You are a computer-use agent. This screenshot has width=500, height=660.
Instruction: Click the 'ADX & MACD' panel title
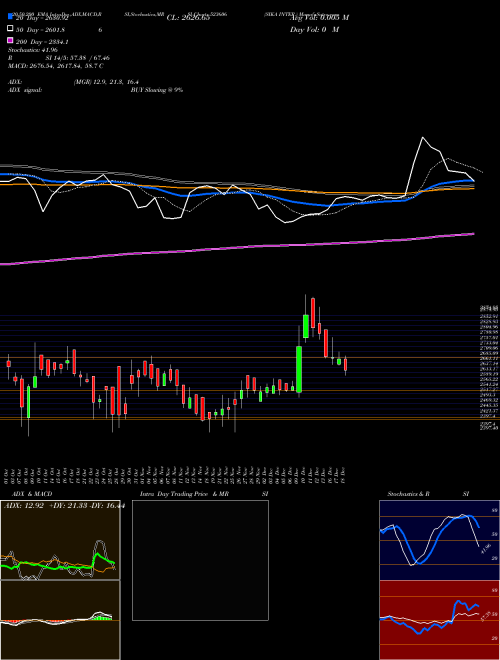[x=32, y=494]
